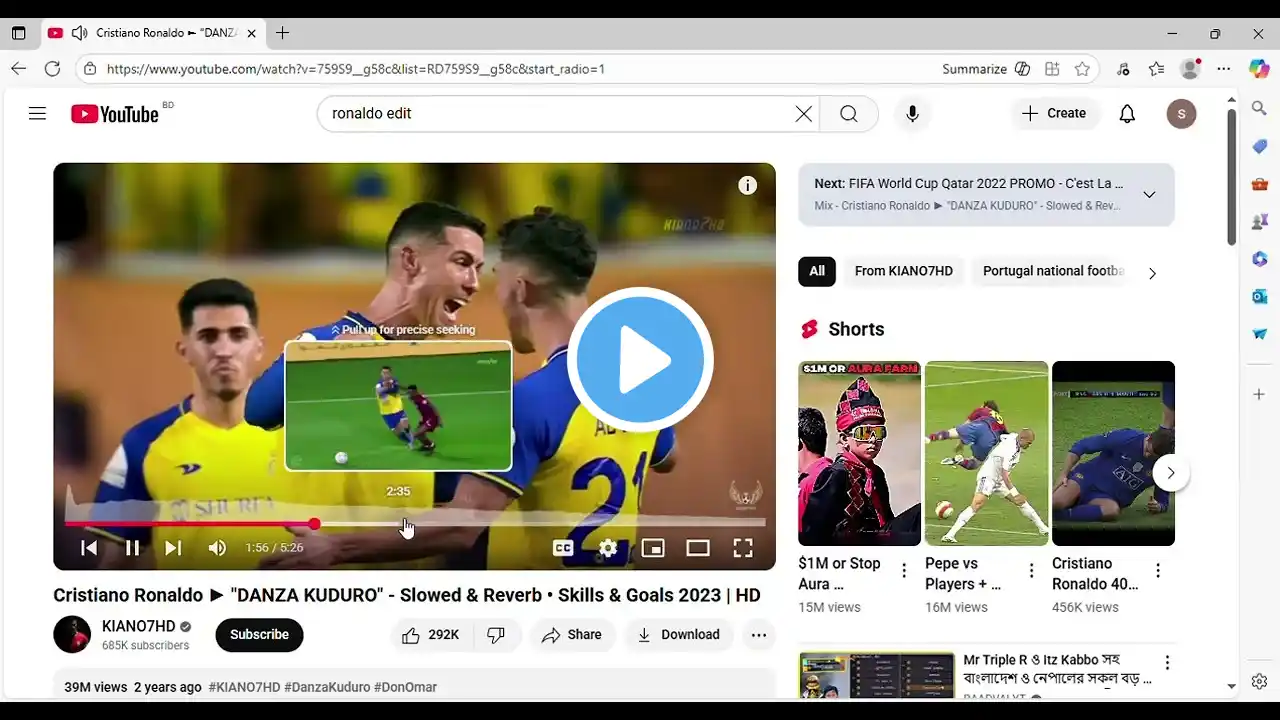Open the browser favorites list

click(x=1157, y=69)
